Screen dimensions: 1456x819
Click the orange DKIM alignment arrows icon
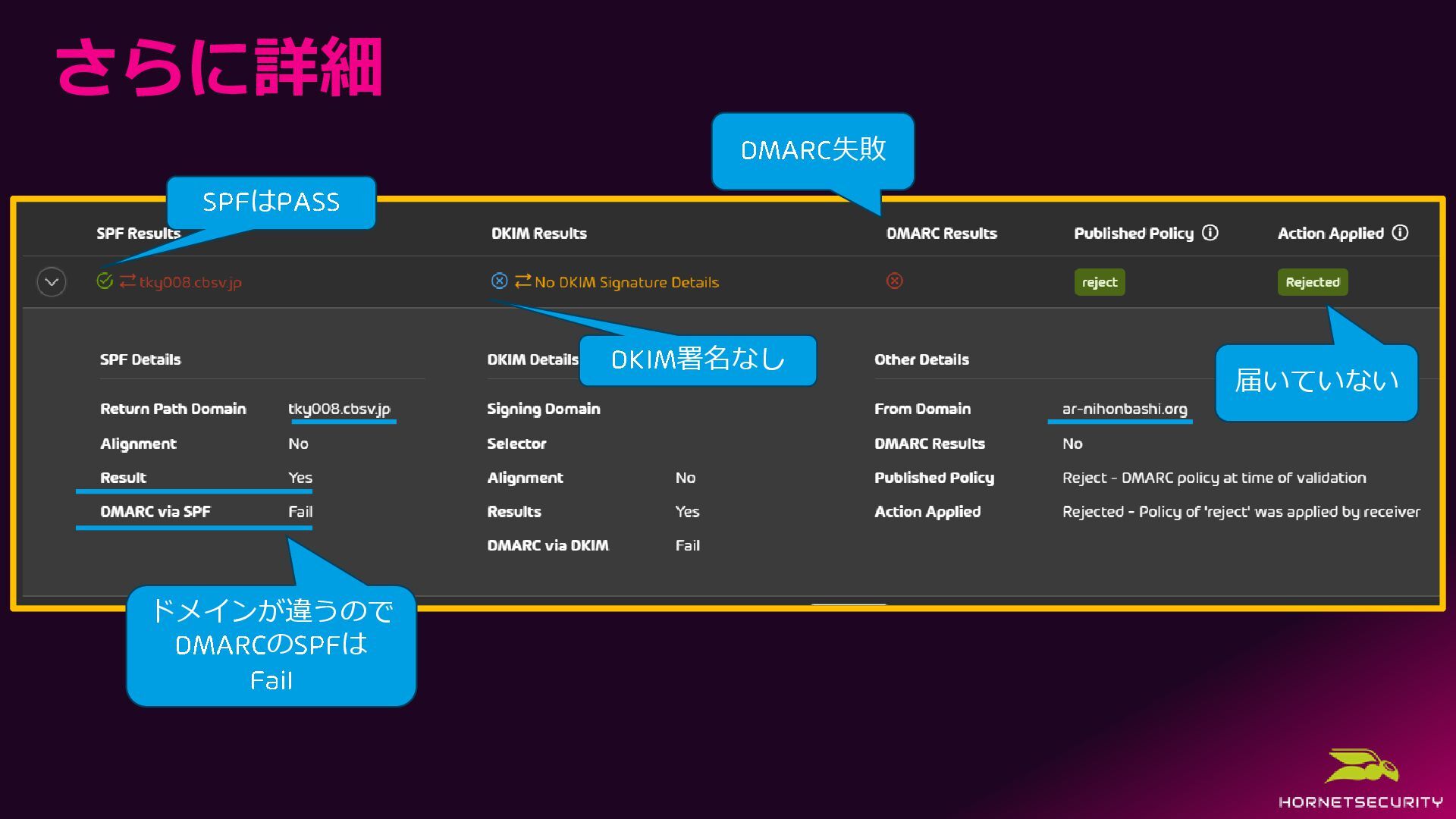pos(522,281)
